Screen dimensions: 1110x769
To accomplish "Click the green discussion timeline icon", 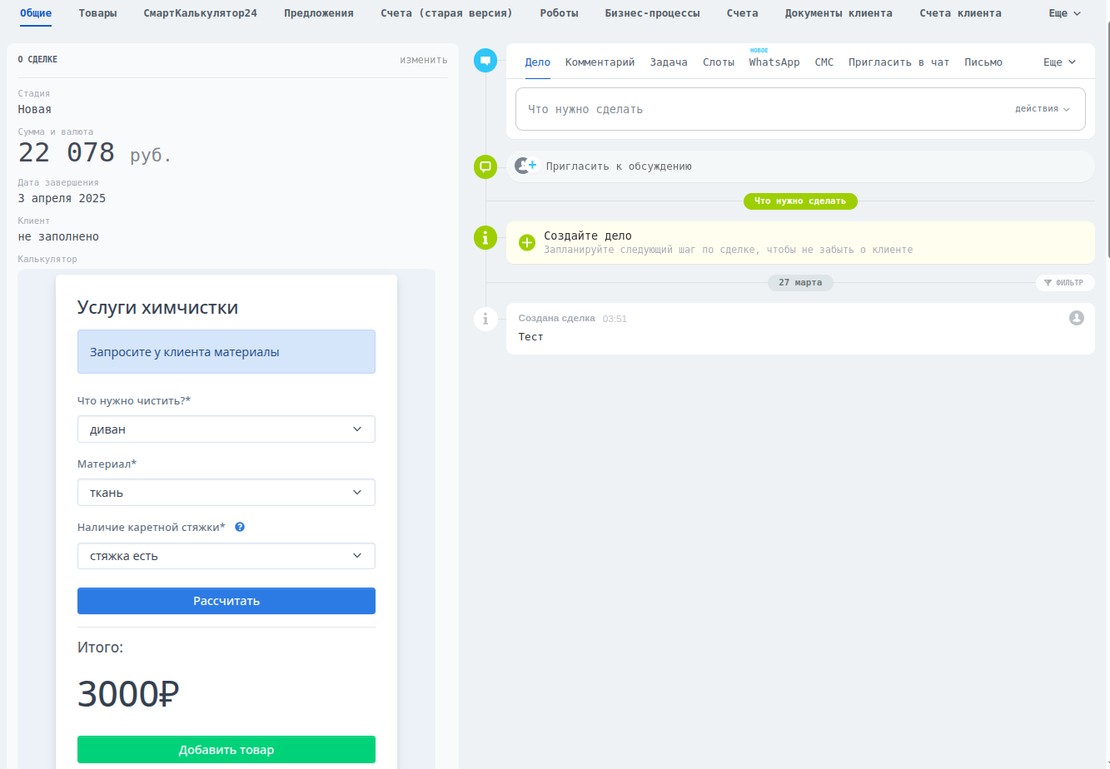I will [485, 167].
